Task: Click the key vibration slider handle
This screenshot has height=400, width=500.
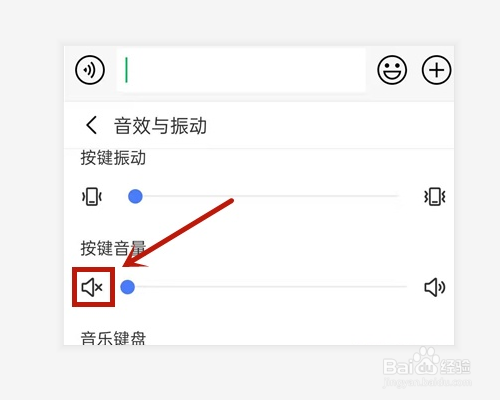Action: coord(135,196)
